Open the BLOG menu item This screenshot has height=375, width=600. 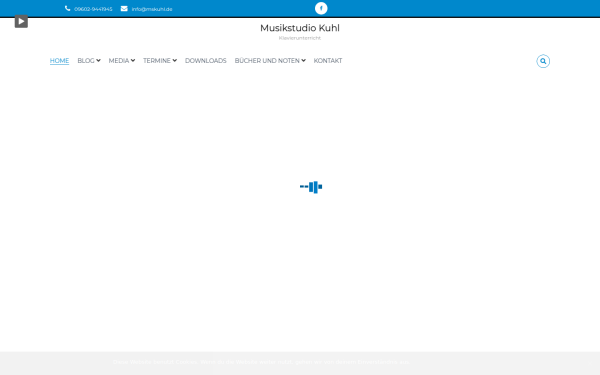coord(86,61)
